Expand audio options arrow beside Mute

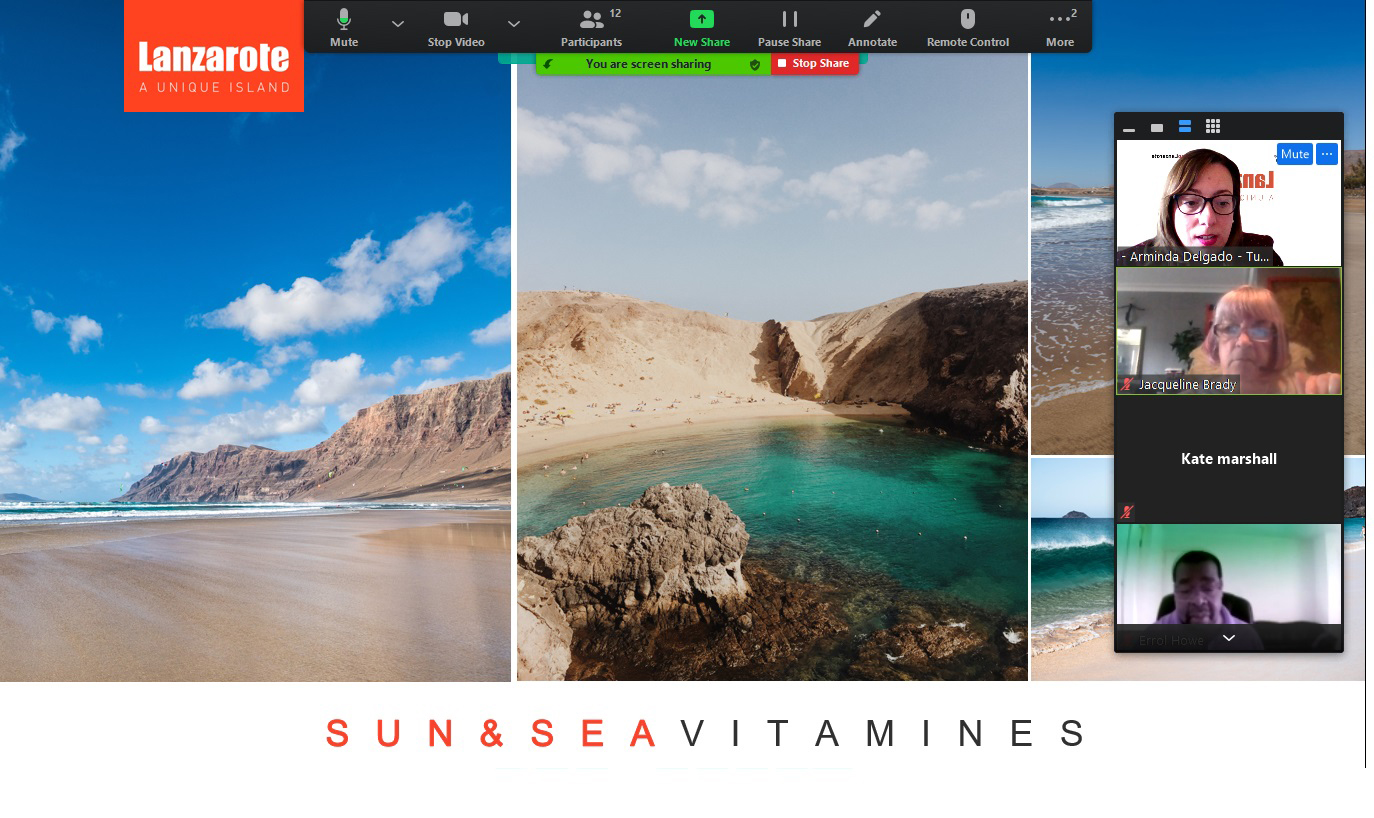[398, 23]
